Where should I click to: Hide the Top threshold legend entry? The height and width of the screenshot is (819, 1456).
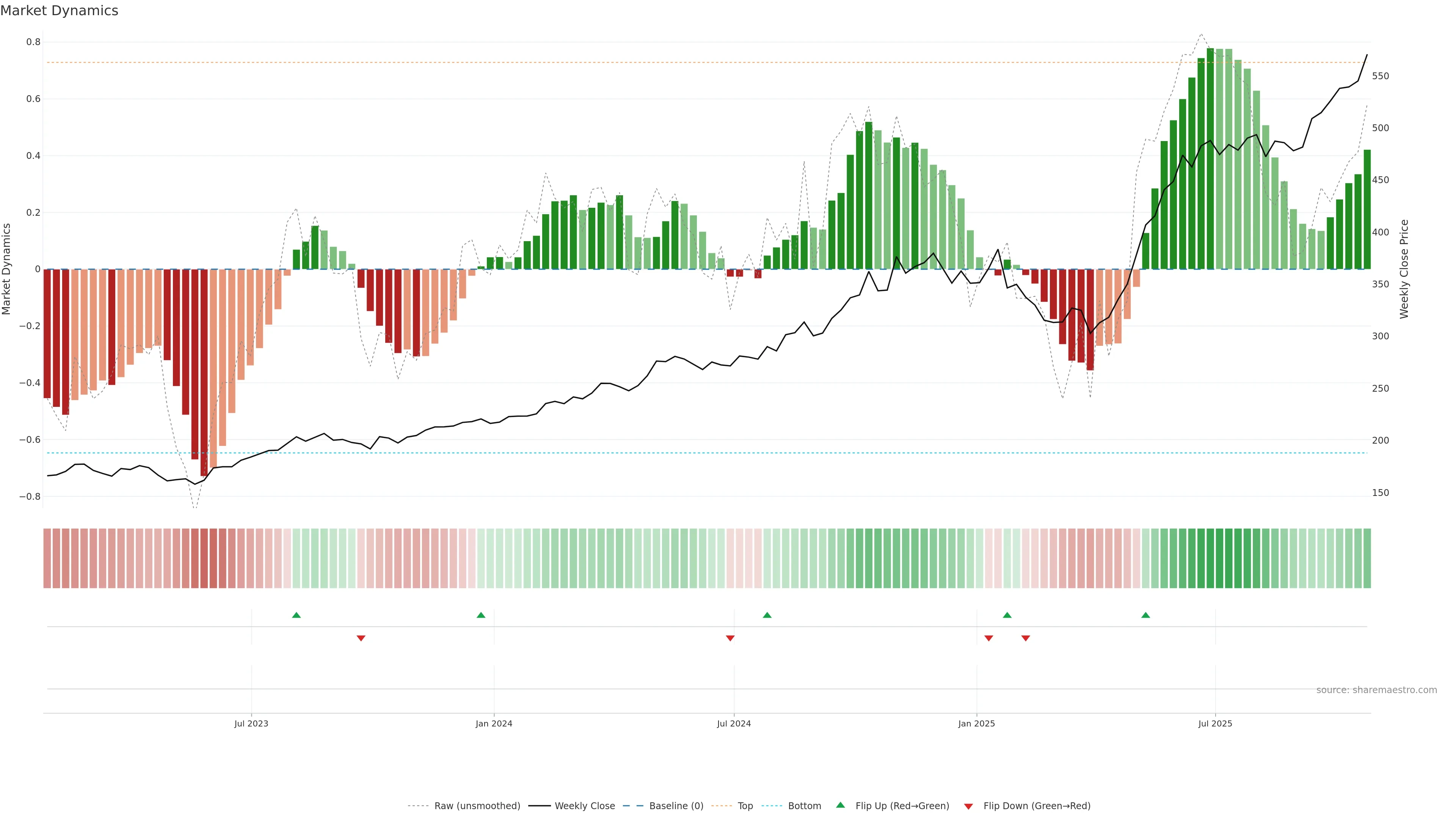[x=745, y=806]
